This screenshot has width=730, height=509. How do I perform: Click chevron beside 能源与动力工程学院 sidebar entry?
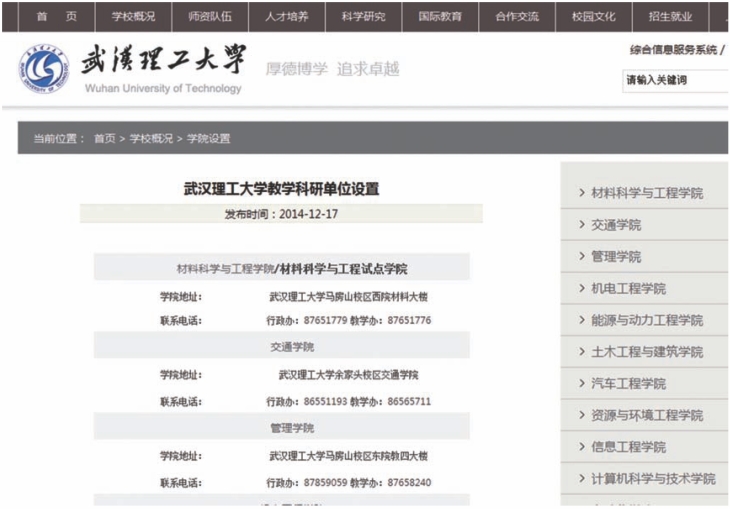(x=581, y=319)
